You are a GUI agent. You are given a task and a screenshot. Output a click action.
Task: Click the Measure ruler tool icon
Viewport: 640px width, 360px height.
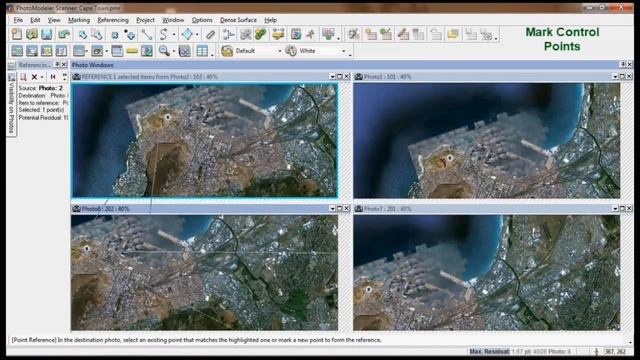click(x=210, y=35)
